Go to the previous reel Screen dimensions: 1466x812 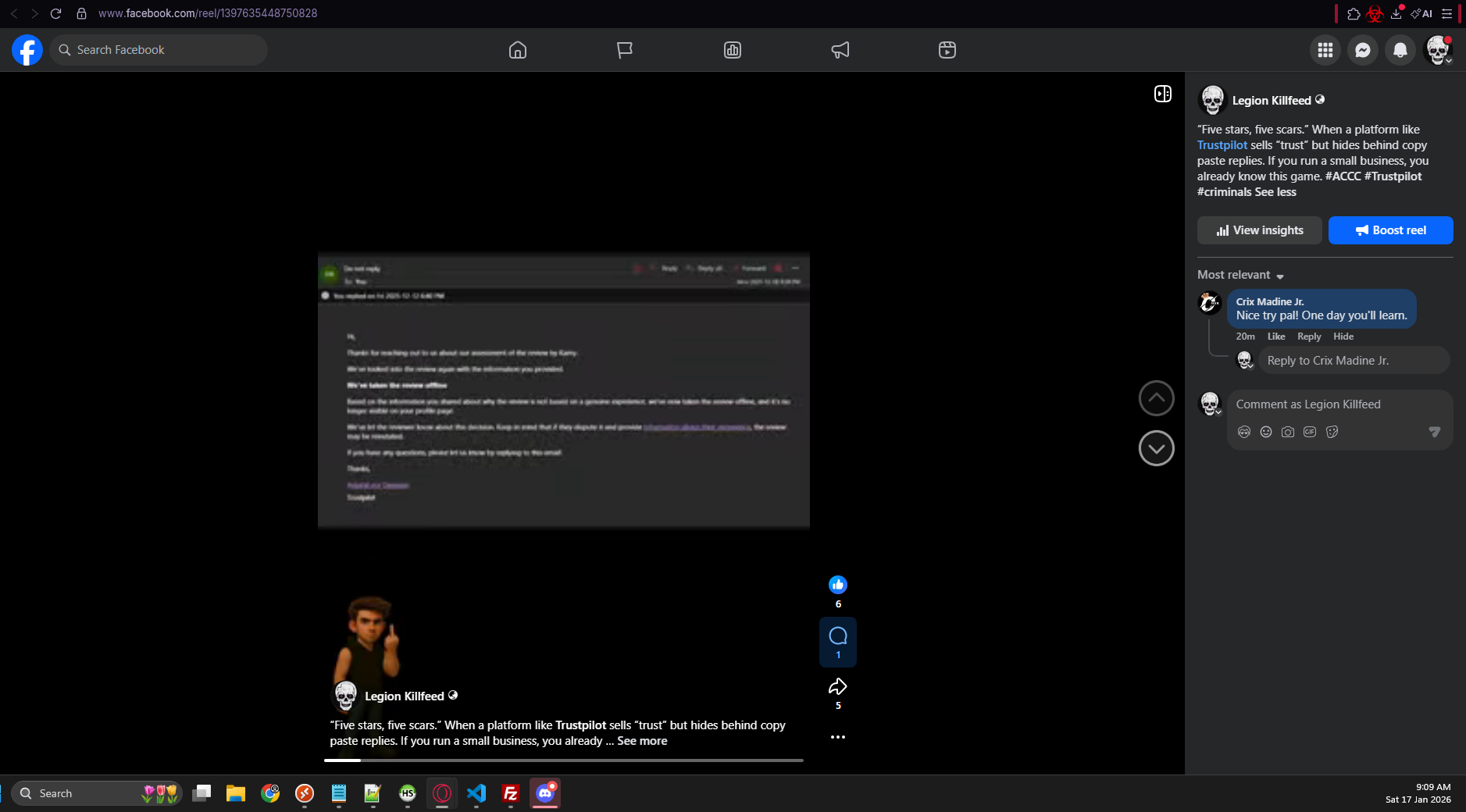[x=1157, y=398]
